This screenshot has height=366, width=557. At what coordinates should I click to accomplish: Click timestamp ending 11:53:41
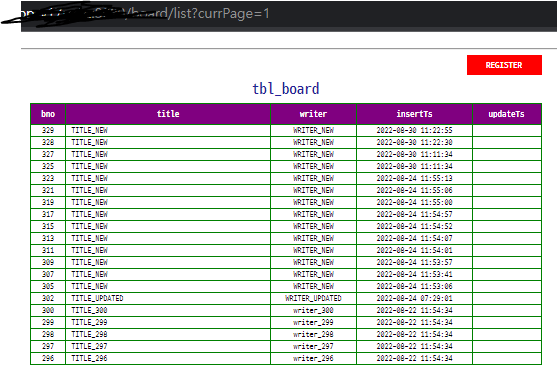pyautogui.click(x=415, y=275)
